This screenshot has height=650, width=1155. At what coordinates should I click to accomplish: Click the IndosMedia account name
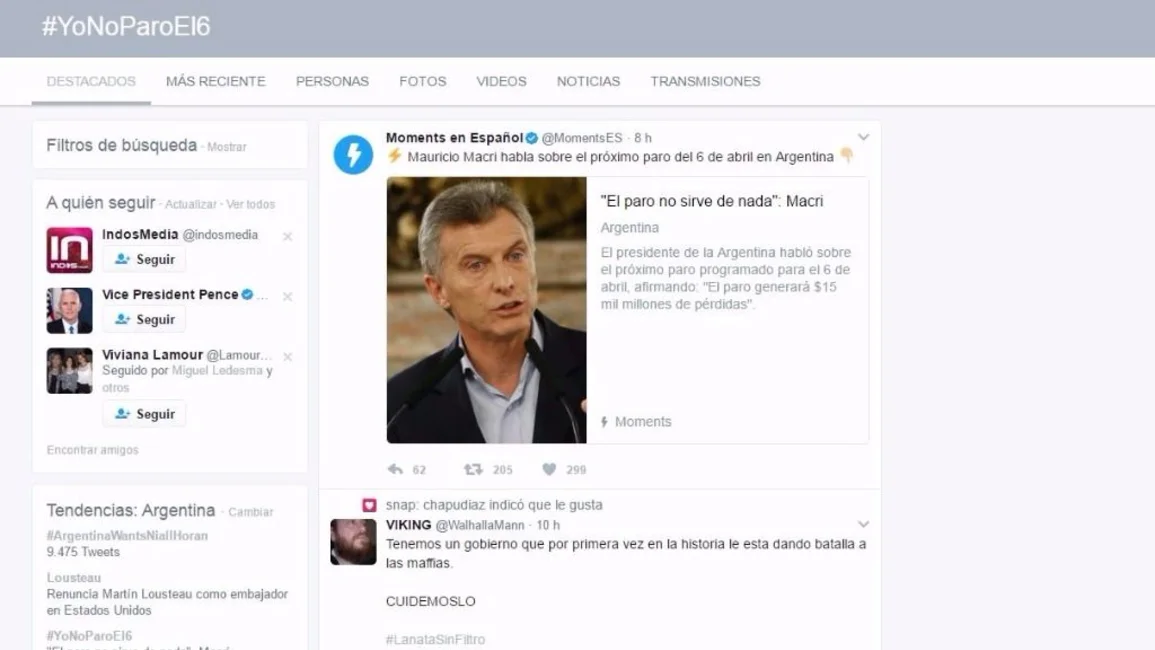coord(140,234)
